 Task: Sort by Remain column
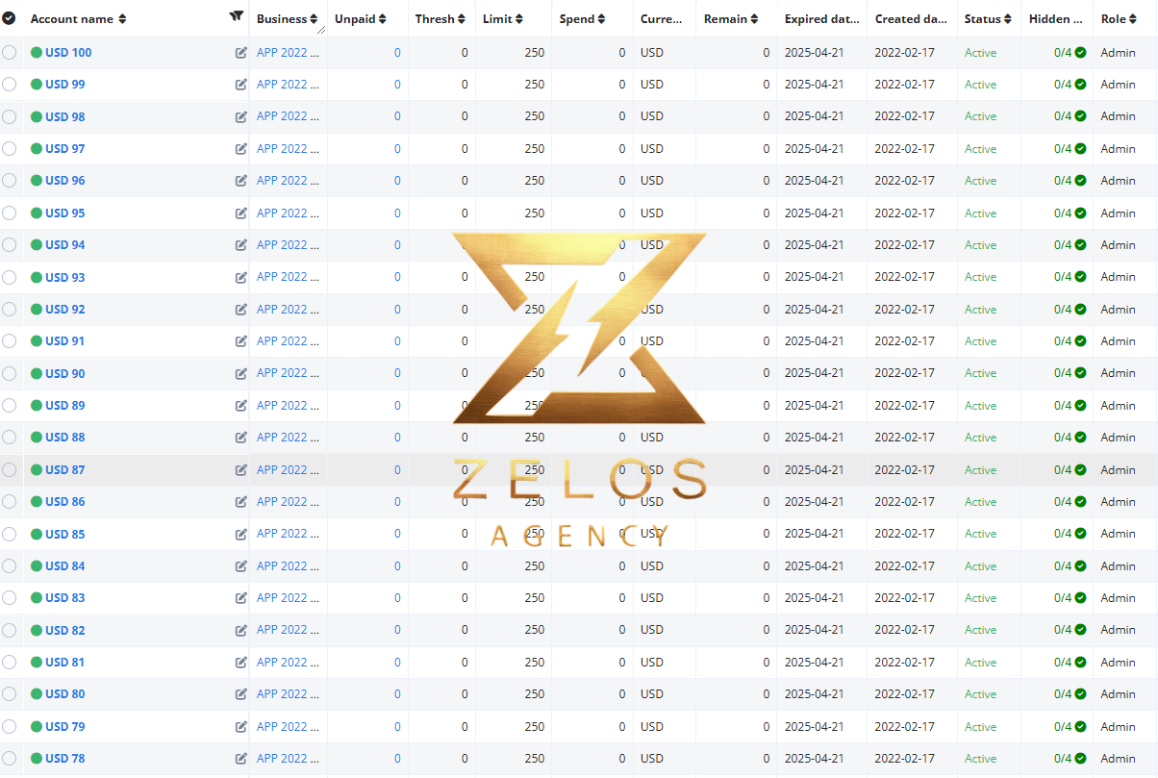(754, 19)
